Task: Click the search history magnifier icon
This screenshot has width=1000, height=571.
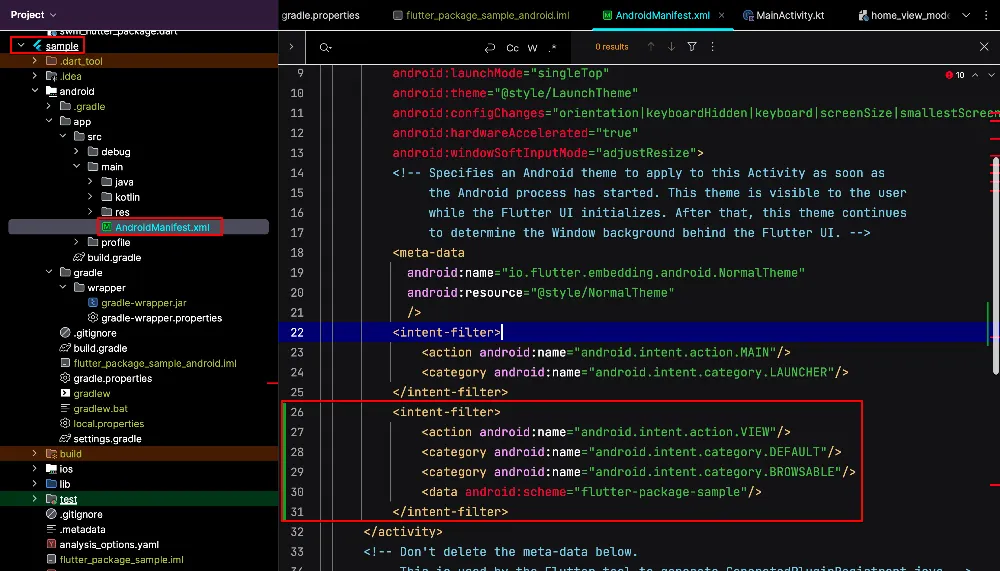Action: [x=325, y=47]
